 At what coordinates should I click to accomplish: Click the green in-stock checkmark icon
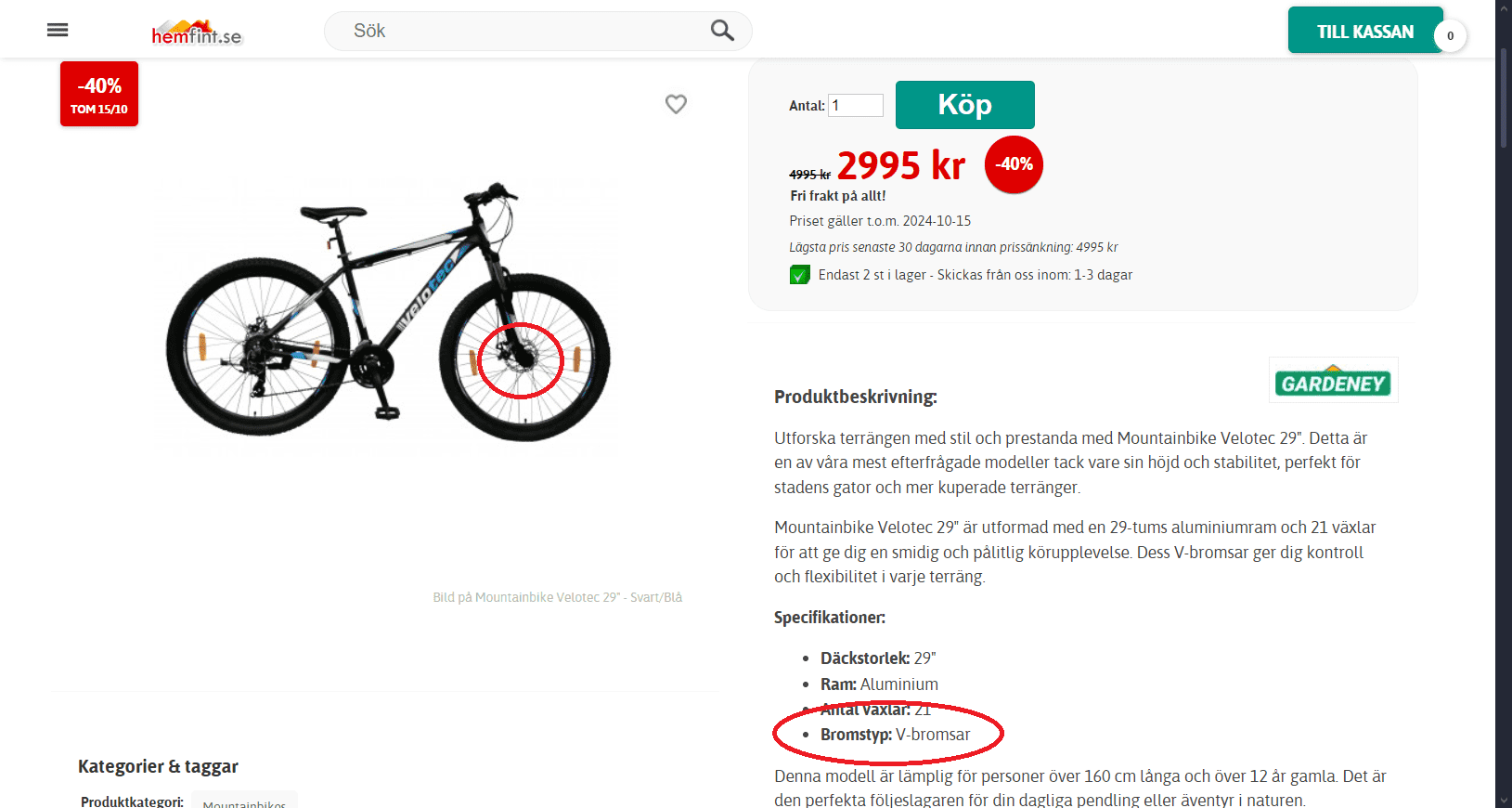(x=799, y=275)
